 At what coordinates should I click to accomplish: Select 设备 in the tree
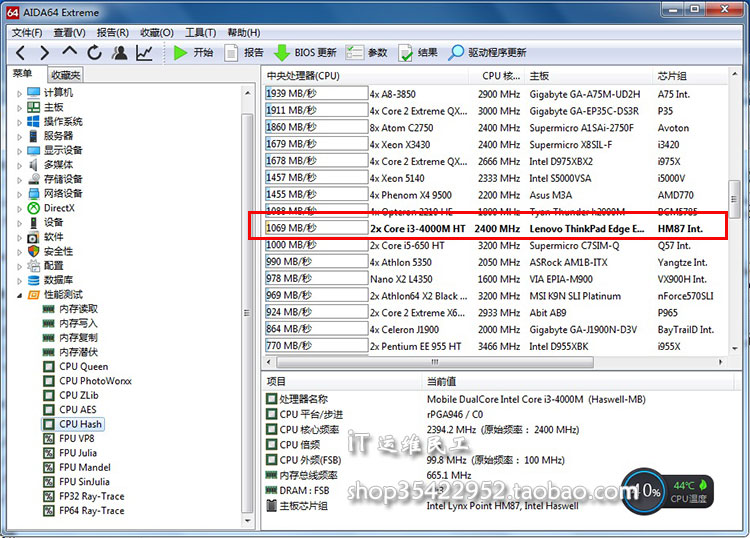[53, 222]
